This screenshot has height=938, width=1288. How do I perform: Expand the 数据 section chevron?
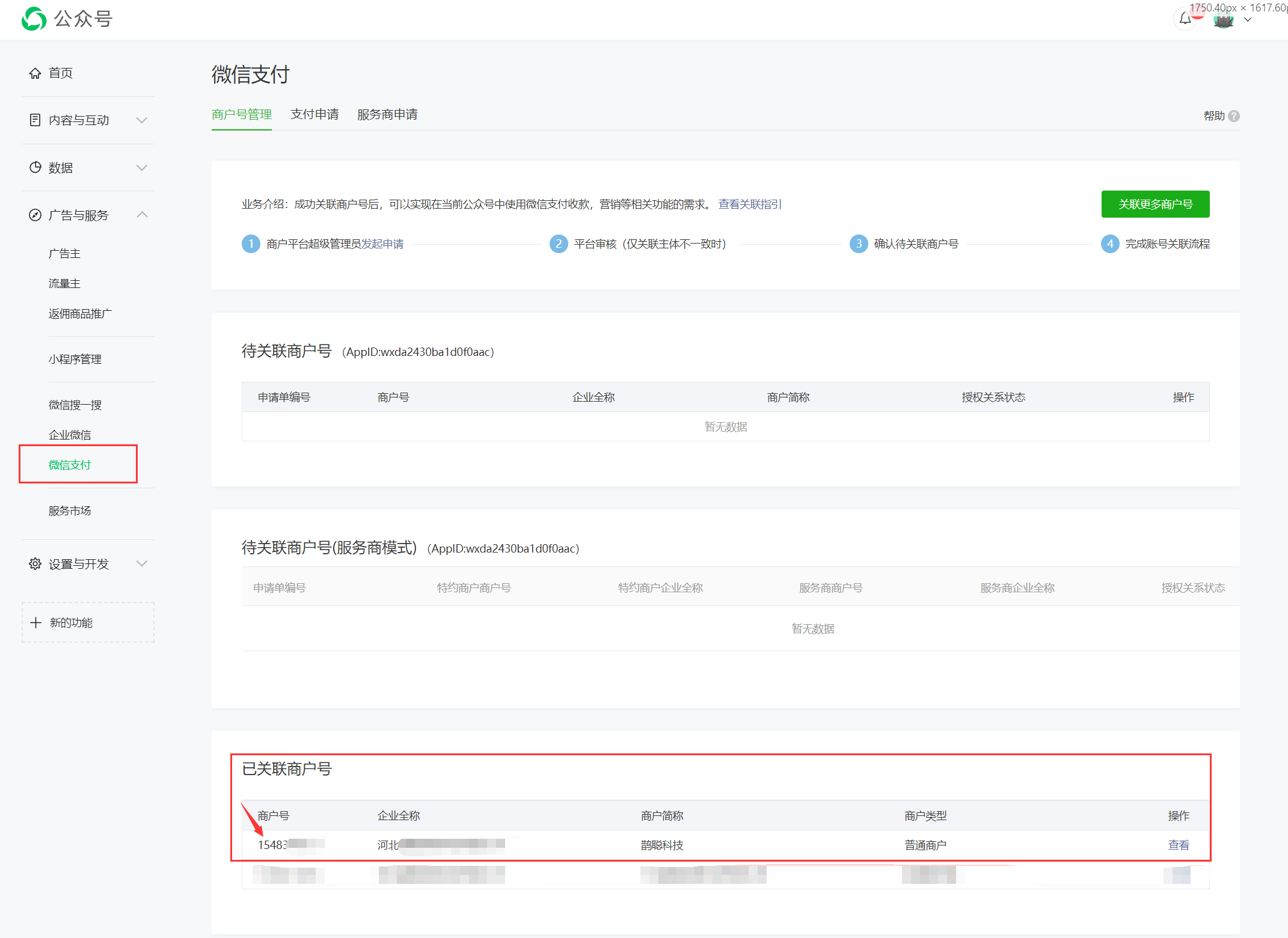(x=142, y=167)
